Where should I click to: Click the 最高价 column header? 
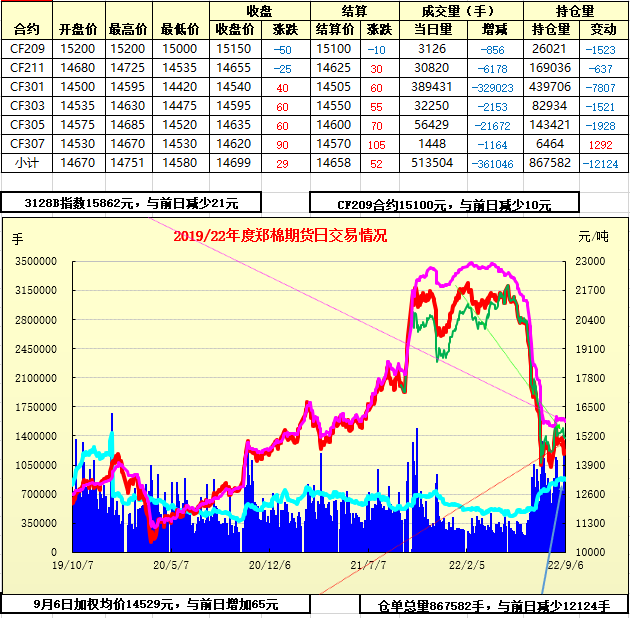click(x=128, y=29)
